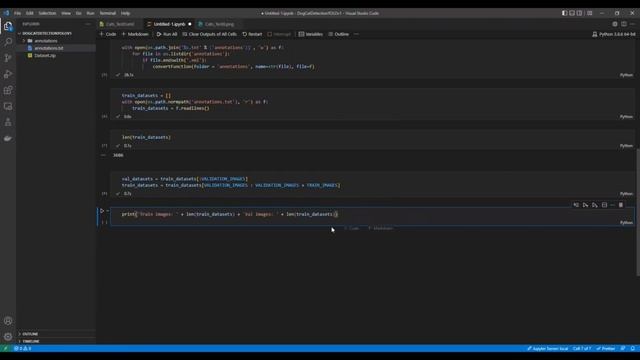The height and width of the screenshot is (360, 640).
Task: Change language mode of the active cell
Action: [x=626, y=223]
